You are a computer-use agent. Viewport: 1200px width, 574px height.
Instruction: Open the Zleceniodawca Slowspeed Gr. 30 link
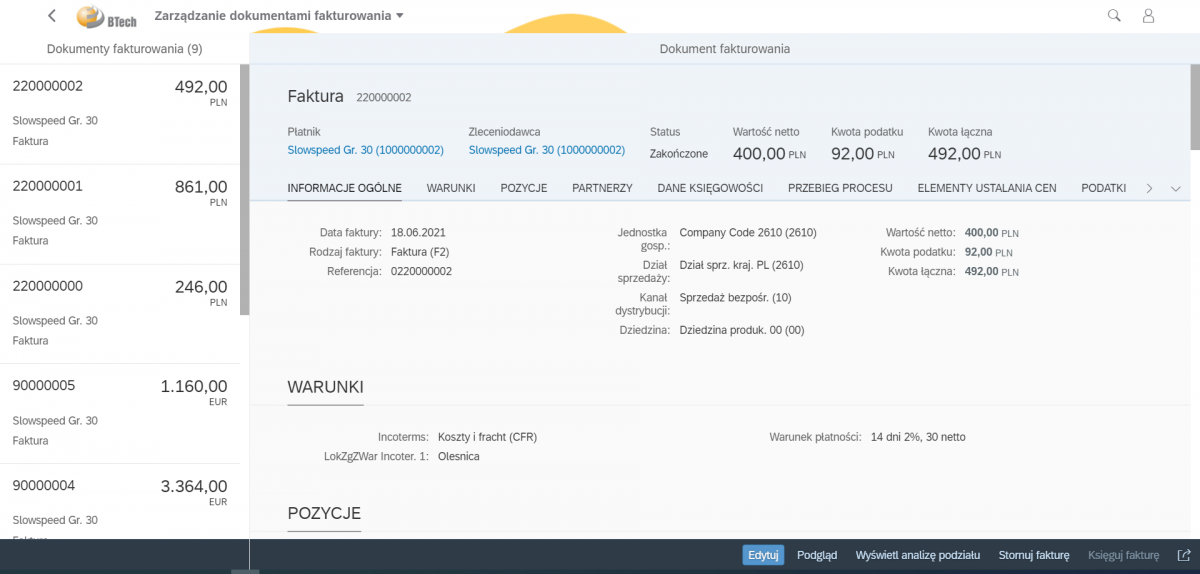pyautogui.click(x=546, y=150)
